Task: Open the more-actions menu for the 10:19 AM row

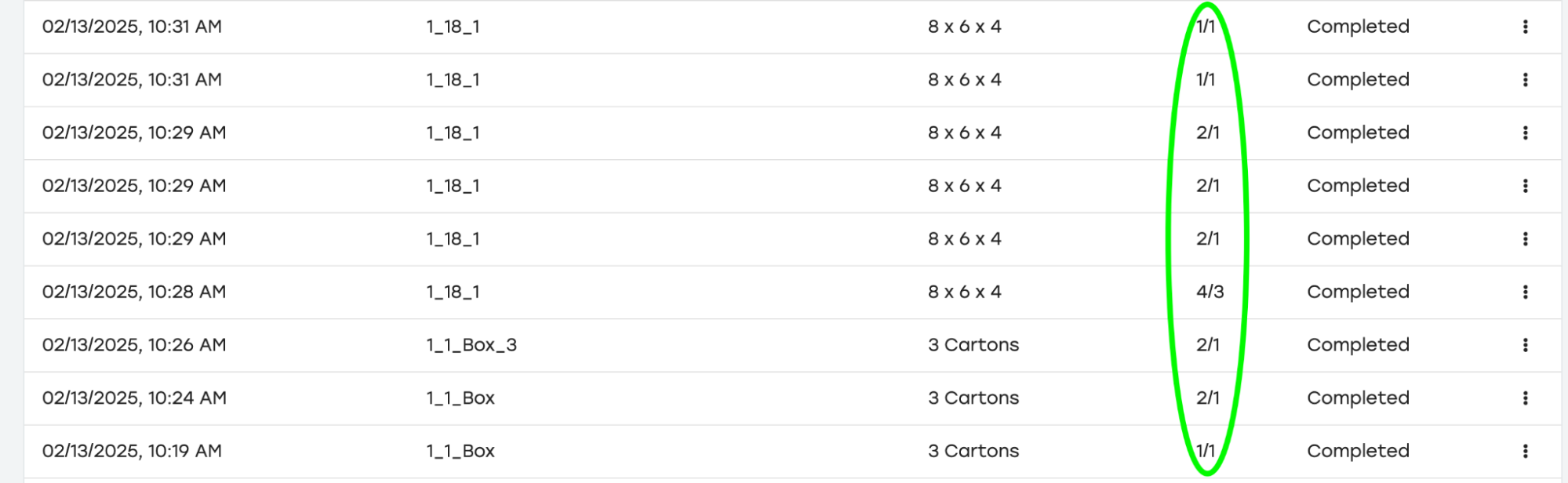Action: click(x=1525, y=451)
